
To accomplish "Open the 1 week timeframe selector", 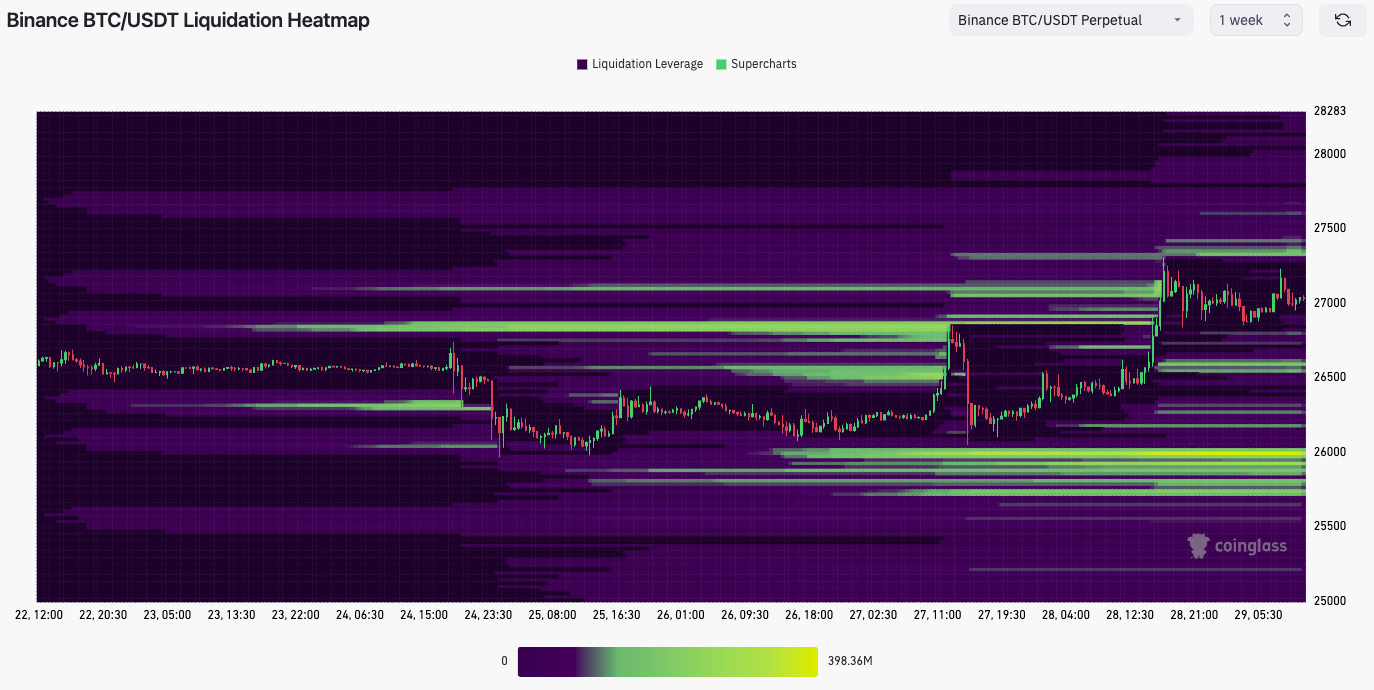I will 1250,20.
